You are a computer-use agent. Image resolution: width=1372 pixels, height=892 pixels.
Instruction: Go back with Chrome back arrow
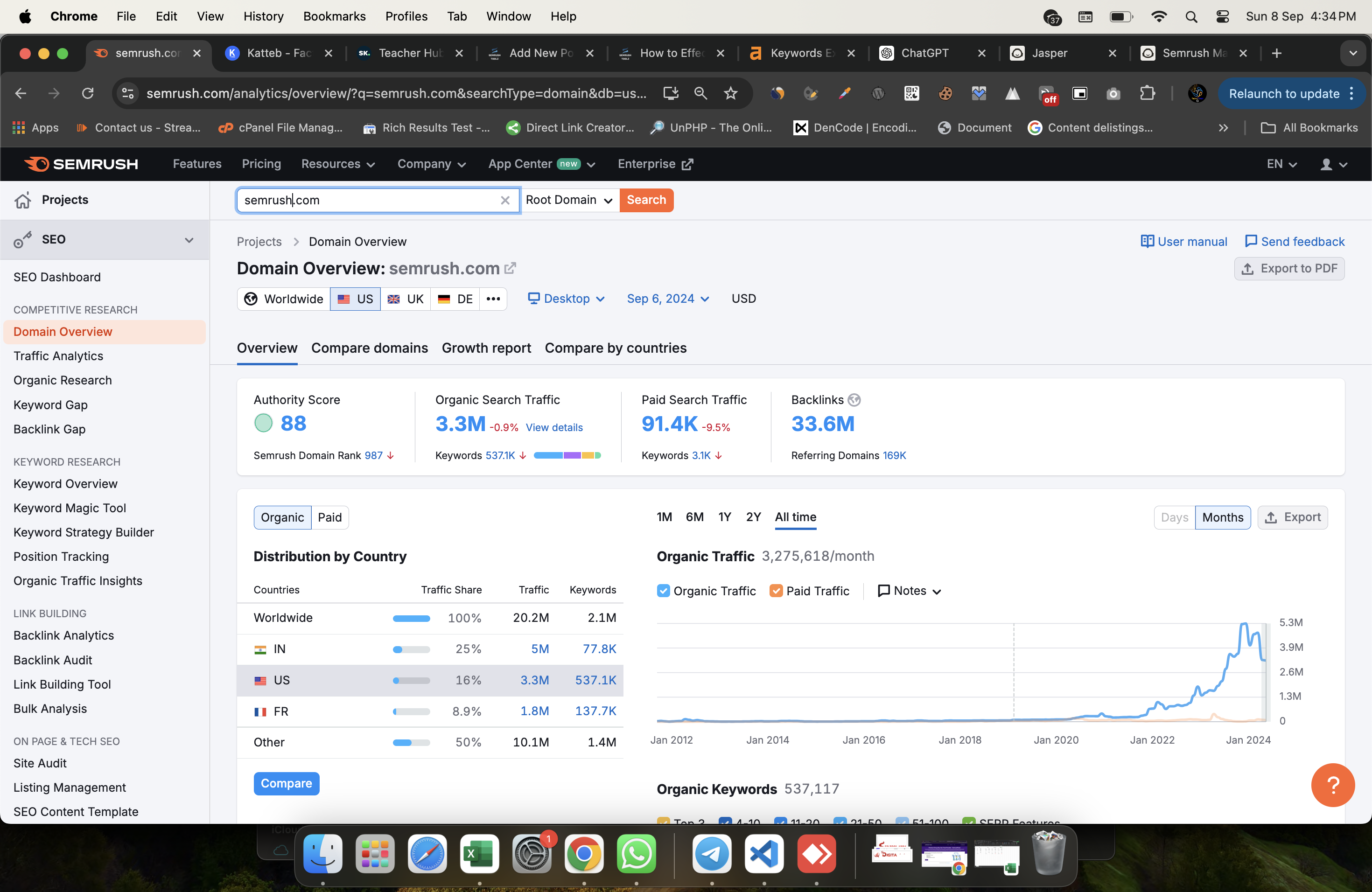click(21, 93)
